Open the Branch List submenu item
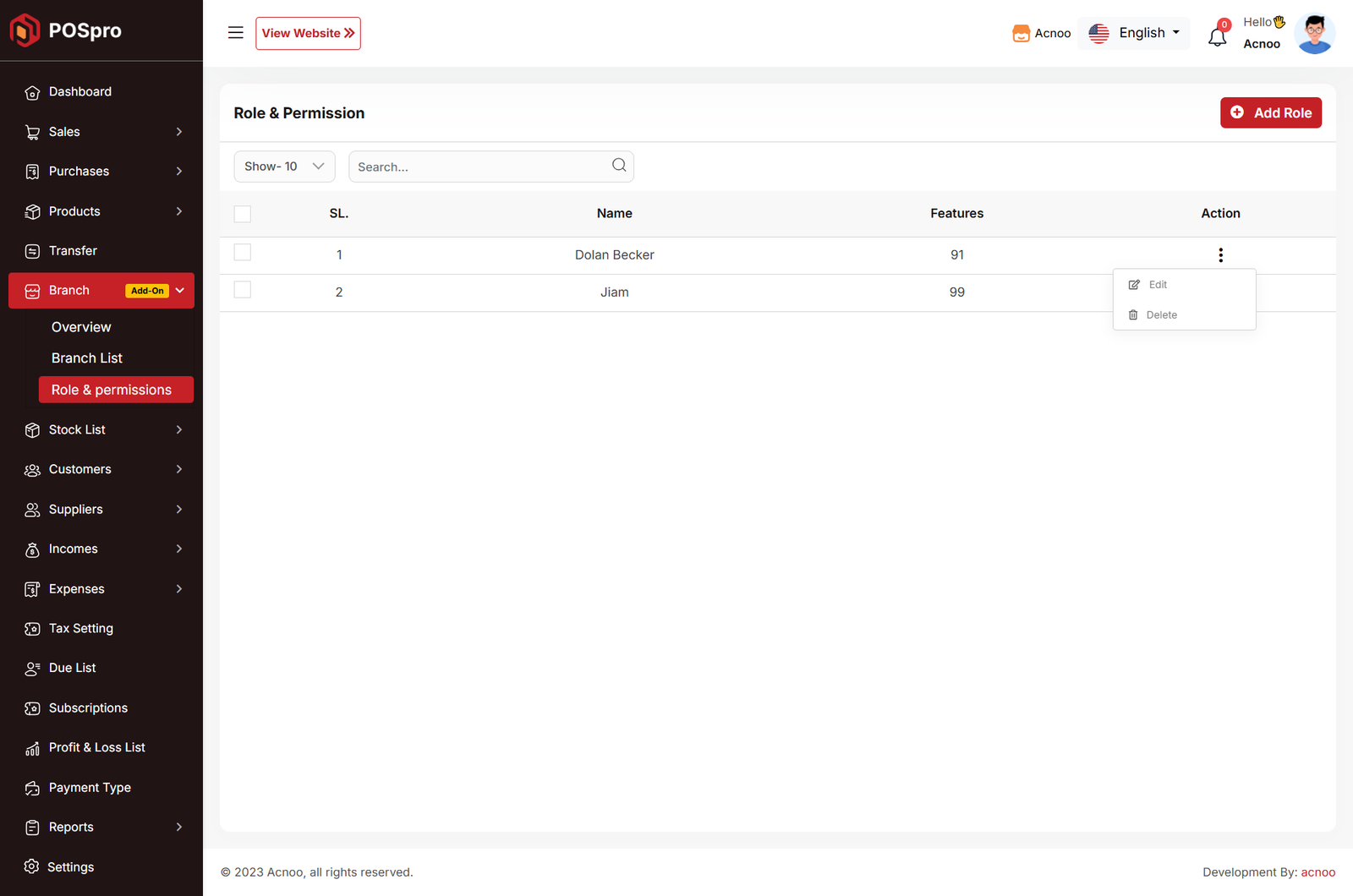This screenshot has height=896, width=1353. (87, 358)
